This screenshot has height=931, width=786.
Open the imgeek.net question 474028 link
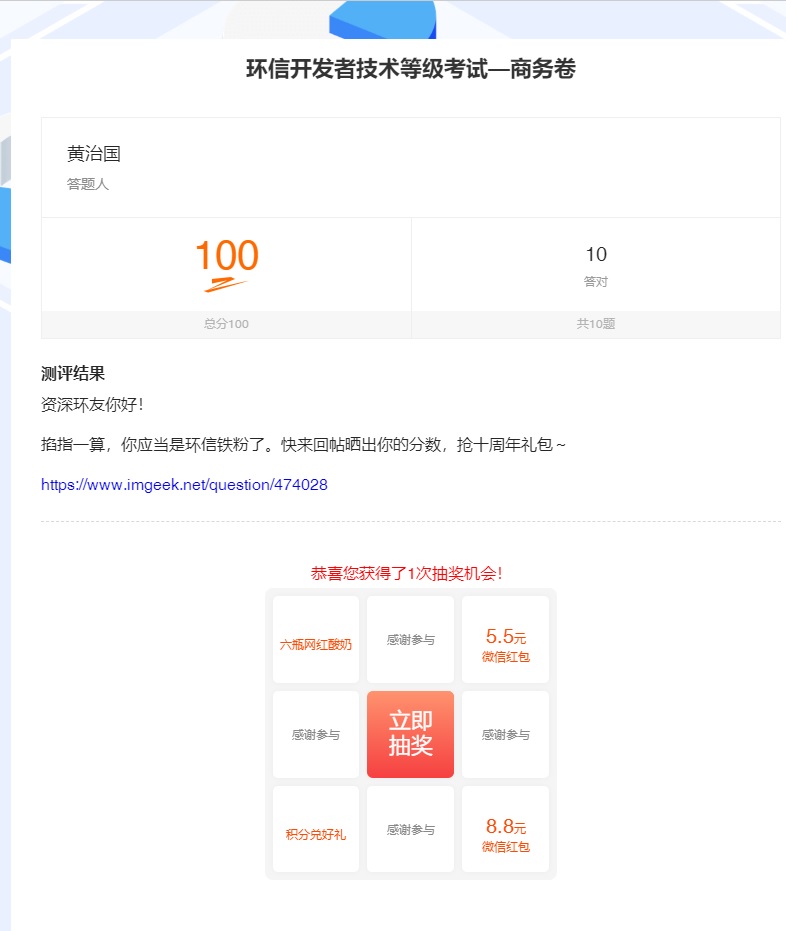click(x=184, y=484)
